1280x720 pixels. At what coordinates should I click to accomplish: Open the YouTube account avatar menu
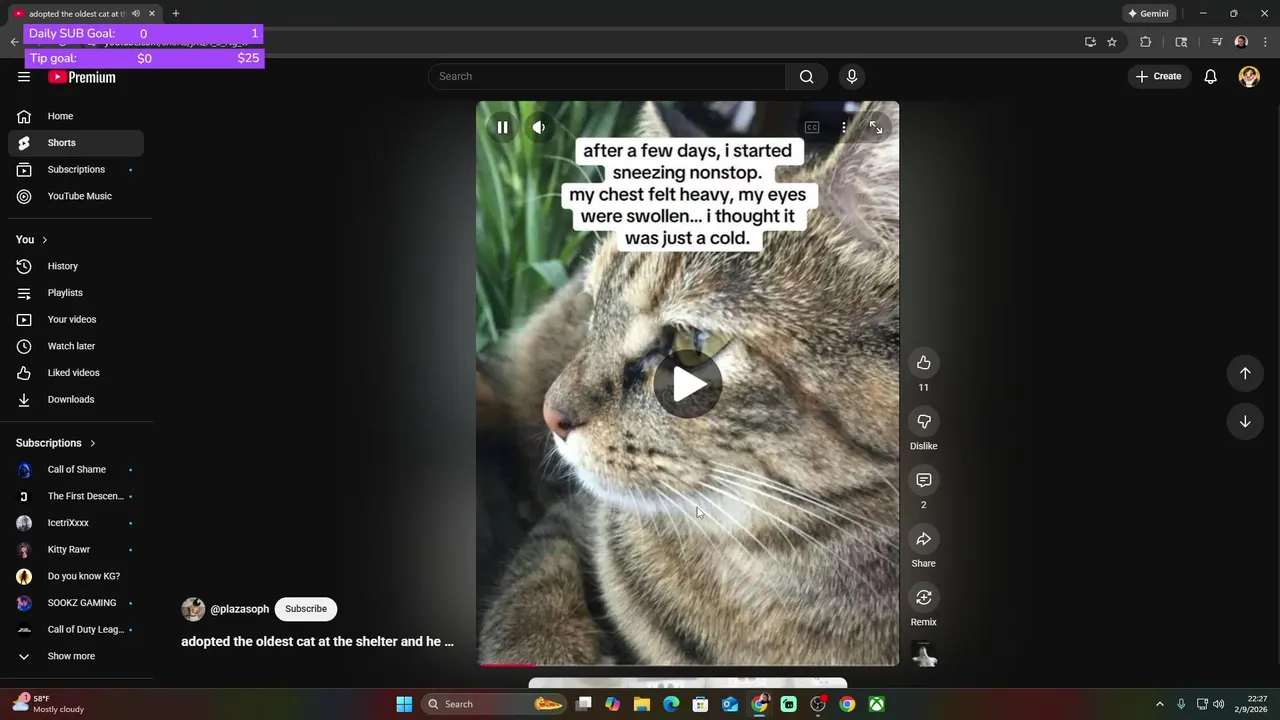click(x=1249, y=77)
